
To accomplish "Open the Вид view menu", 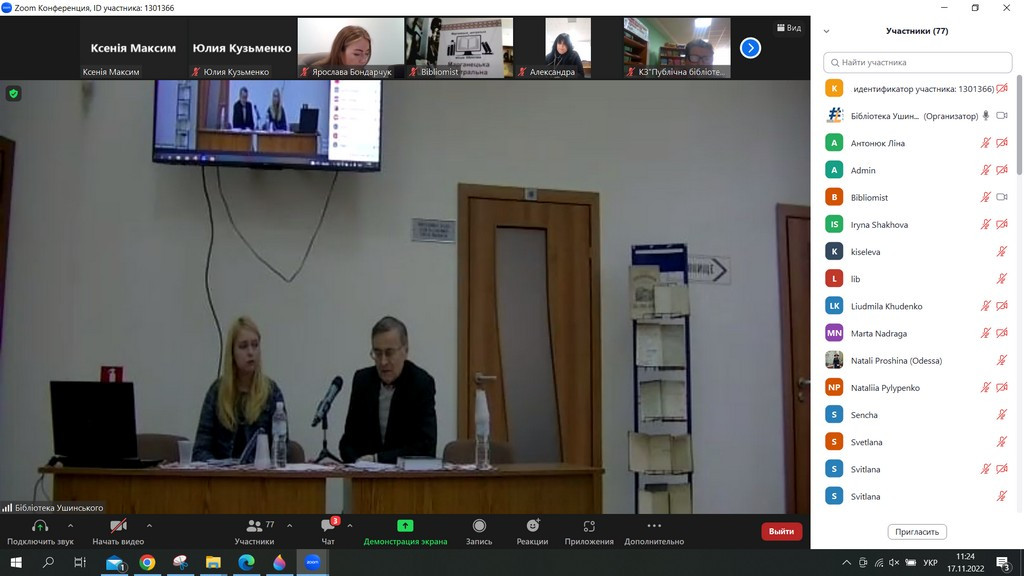I will [789, 28].
